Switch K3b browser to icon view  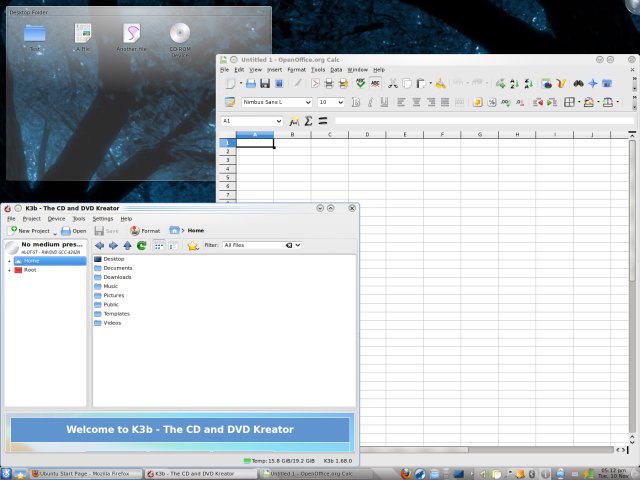pyautogui.click(x=159, y=246)
